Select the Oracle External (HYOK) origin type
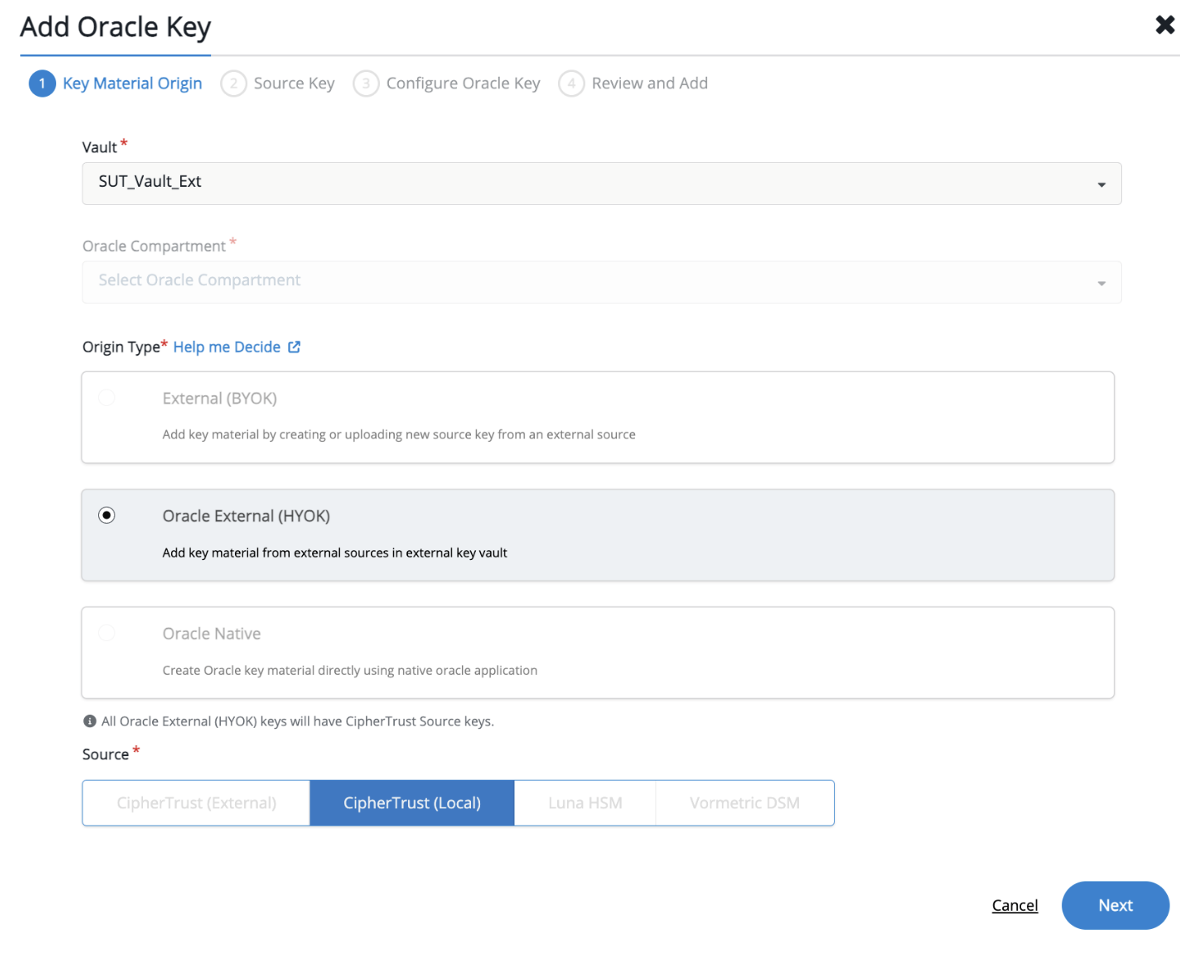 (106, 515)
